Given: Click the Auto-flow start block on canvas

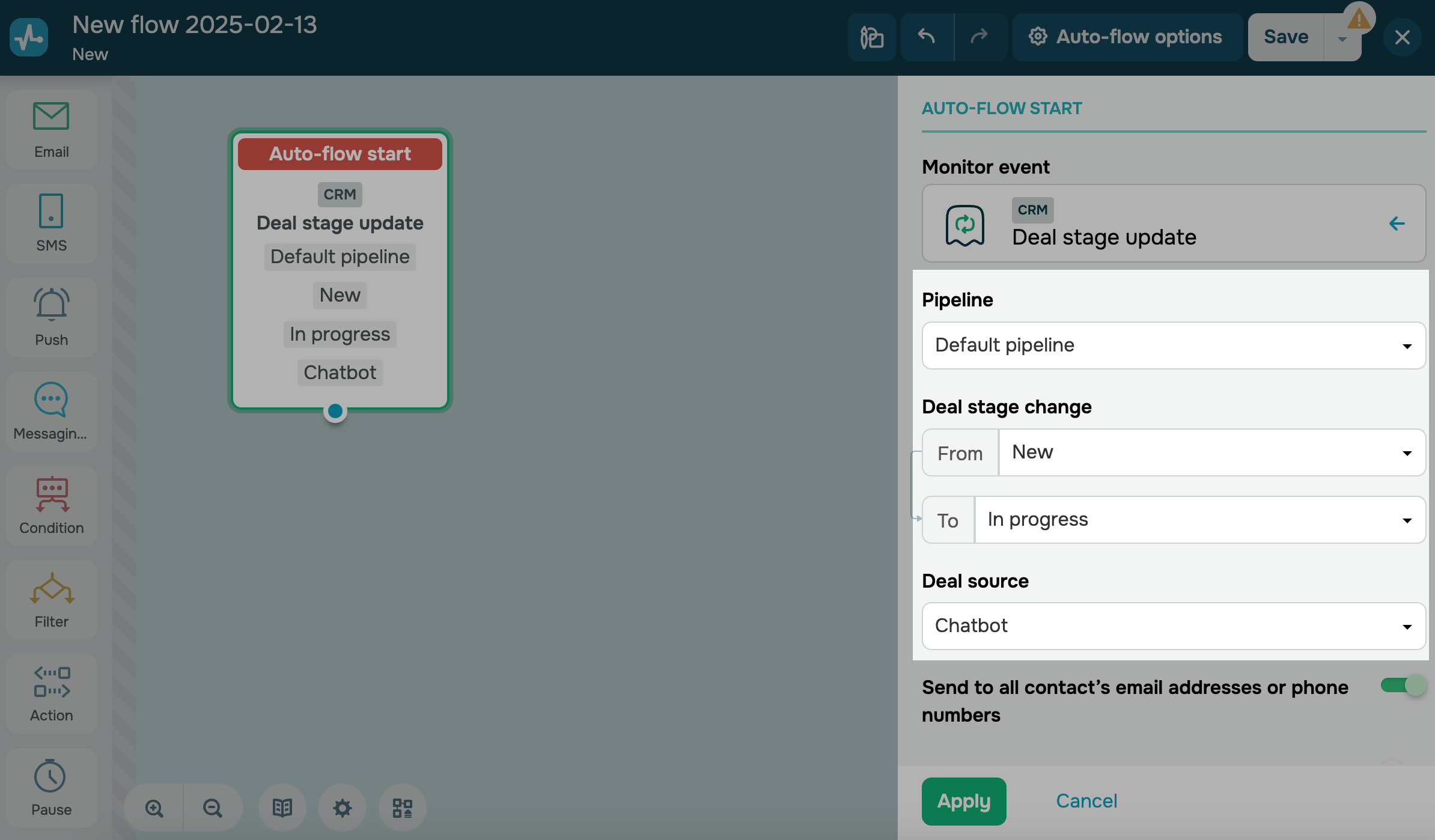Looking at the screenshot, I should click(340, 154).
